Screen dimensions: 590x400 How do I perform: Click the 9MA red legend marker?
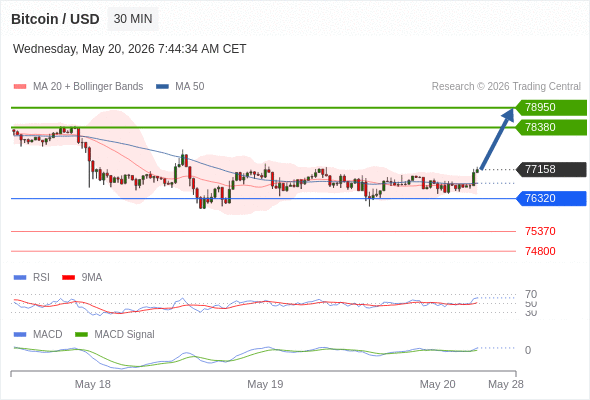coord(68,278)
